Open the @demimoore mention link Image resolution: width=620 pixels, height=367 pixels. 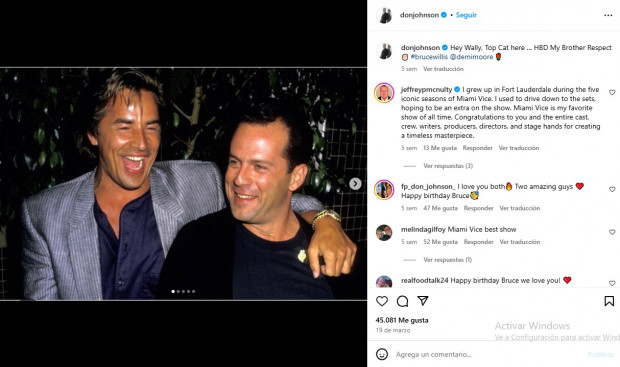pos(471,57)
